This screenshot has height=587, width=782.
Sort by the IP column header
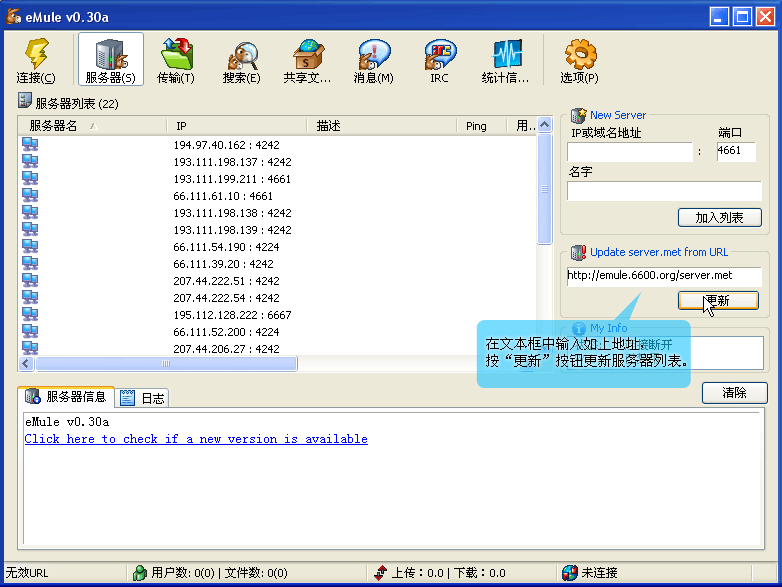point(236,126)
